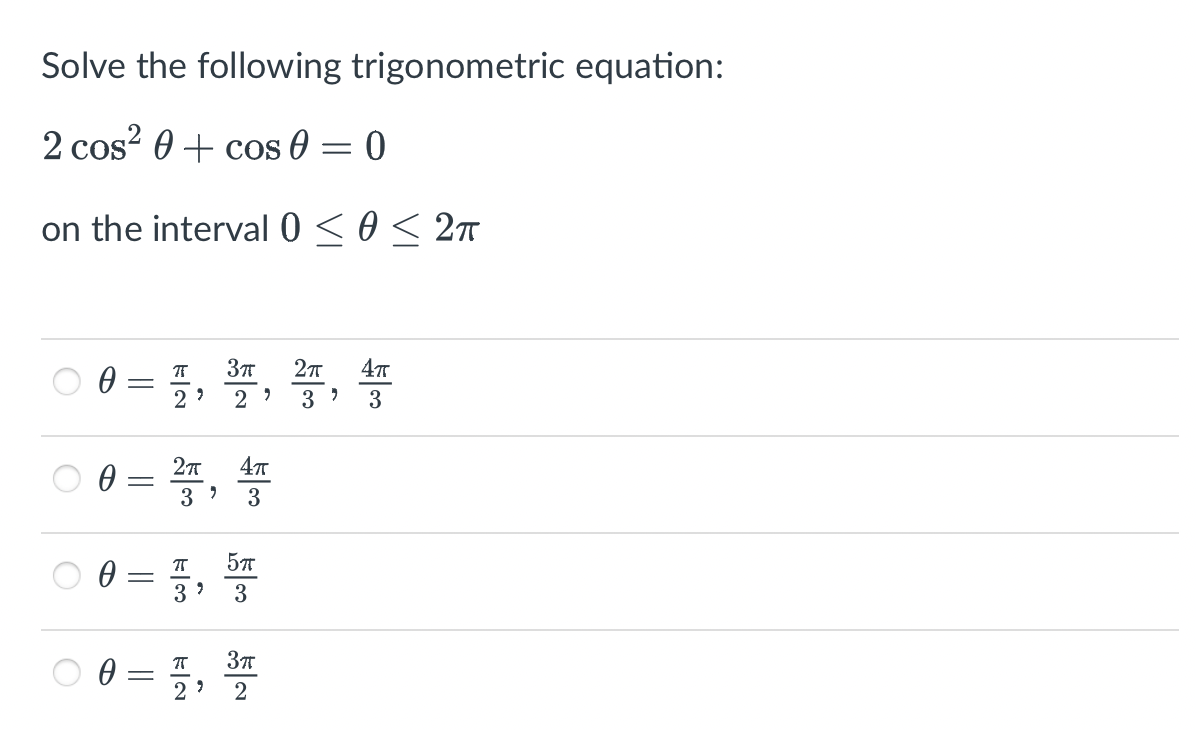This screenshot has height=730, width=1196.
Task: Click the radio circle beside the top option
Action: tap(66, 382)
